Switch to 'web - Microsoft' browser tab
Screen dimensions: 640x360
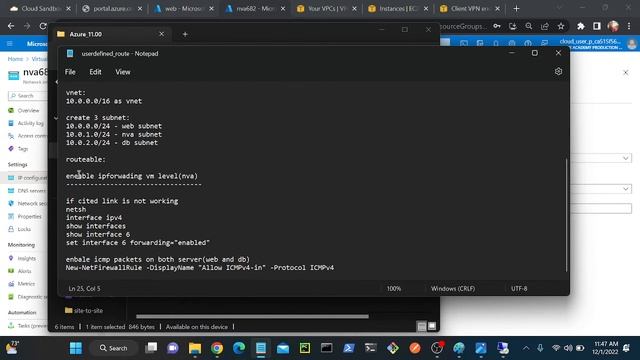pos(184,9)
